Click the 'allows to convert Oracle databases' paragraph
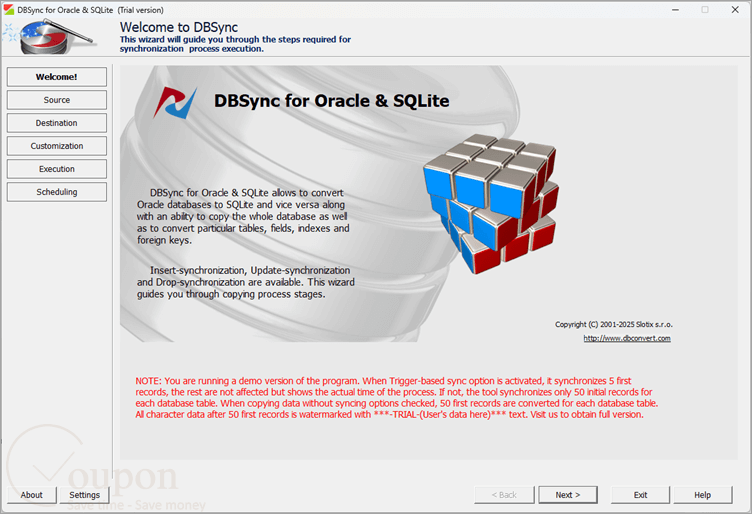 click(243, 216)
